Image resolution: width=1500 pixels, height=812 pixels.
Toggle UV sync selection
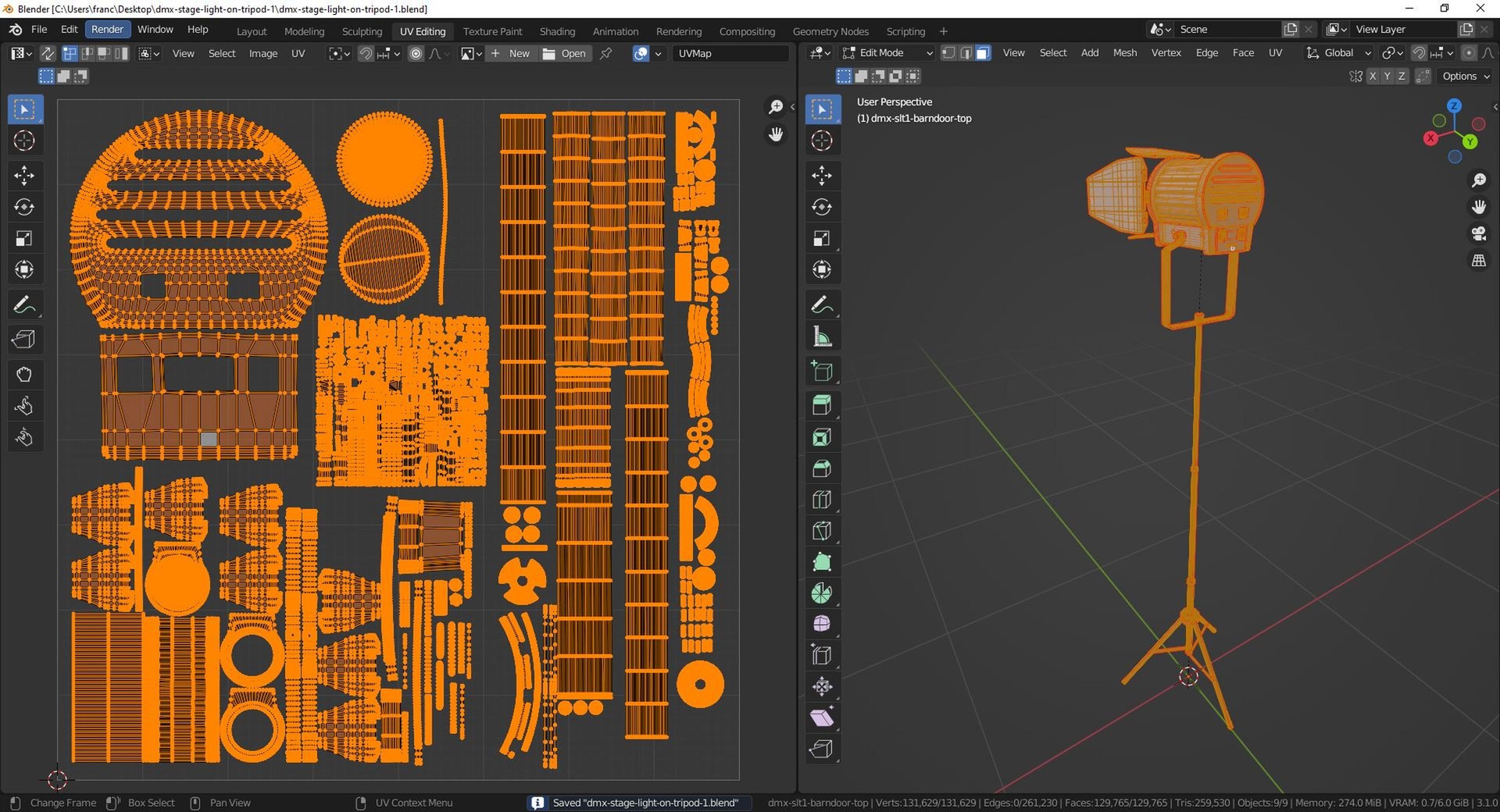[48, 53]
